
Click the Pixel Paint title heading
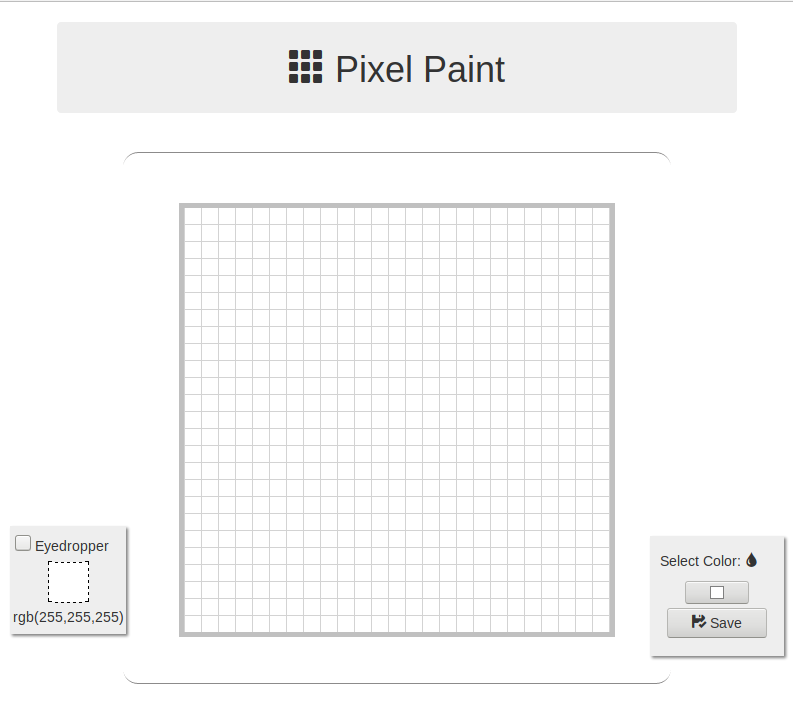(x=419, y=69)
